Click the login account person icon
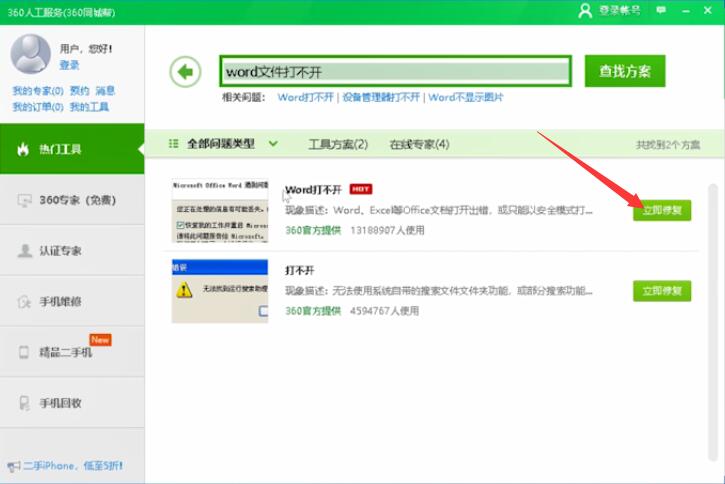The width and height of the screenshot is (725, 484). coord(585,10)
